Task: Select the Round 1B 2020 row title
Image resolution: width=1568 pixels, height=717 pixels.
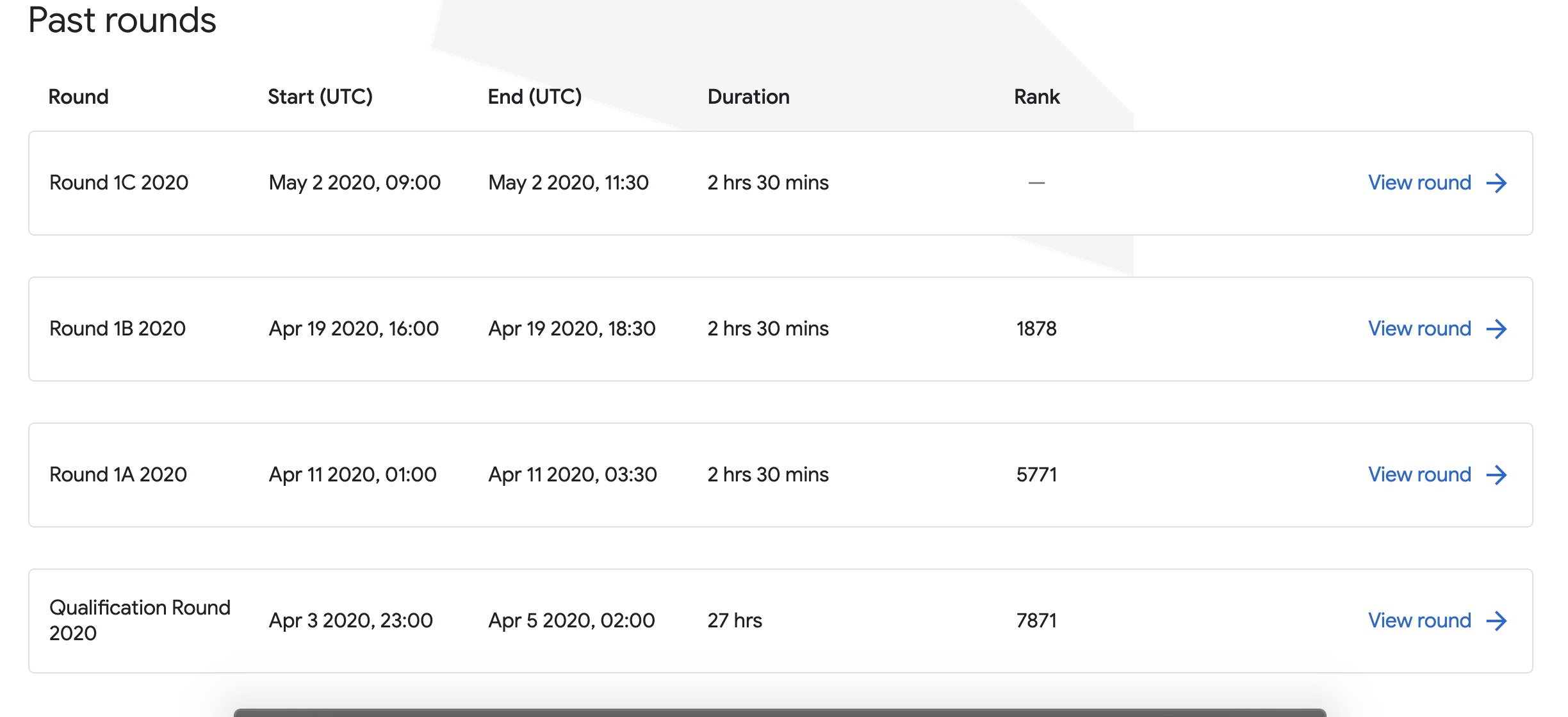Action: coord(118,329)
